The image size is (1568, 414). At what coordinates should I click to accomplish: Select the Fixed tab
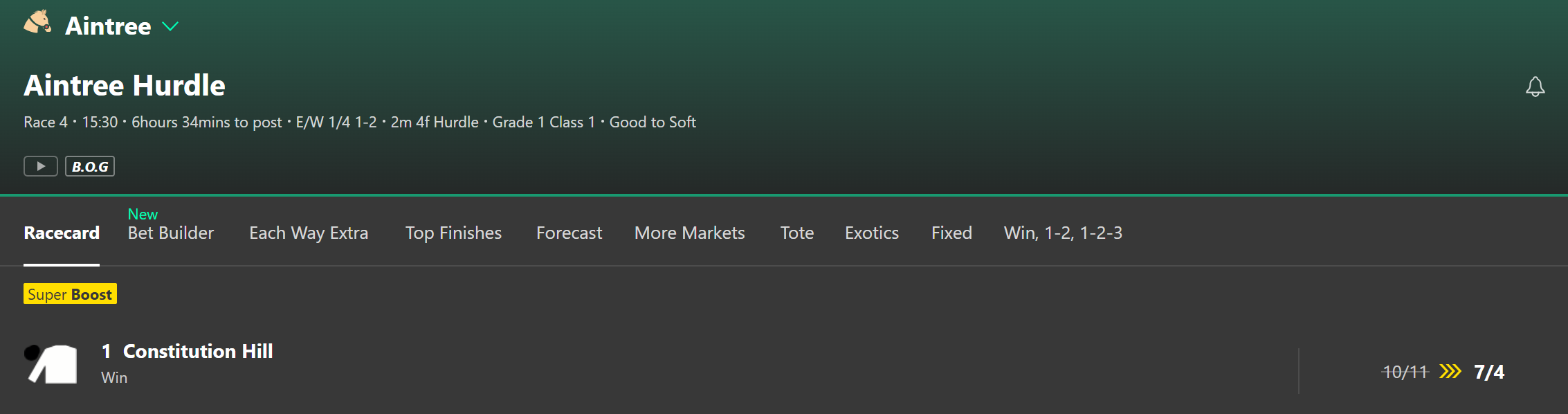(951, 233)
